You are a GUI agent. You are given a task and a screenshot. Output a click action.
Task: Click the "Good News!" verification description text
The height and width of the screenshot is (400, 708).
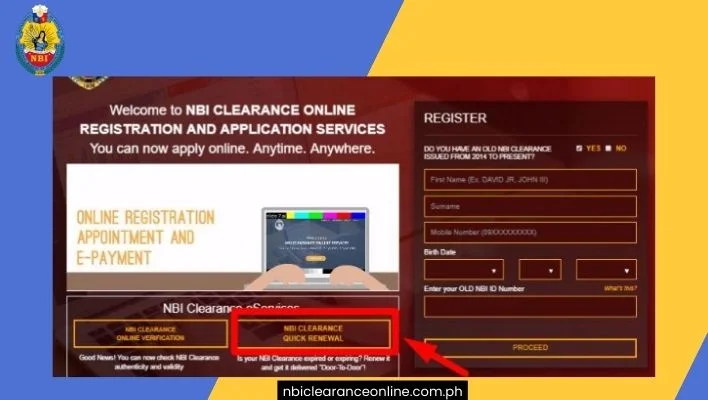[x=149, y=362]
